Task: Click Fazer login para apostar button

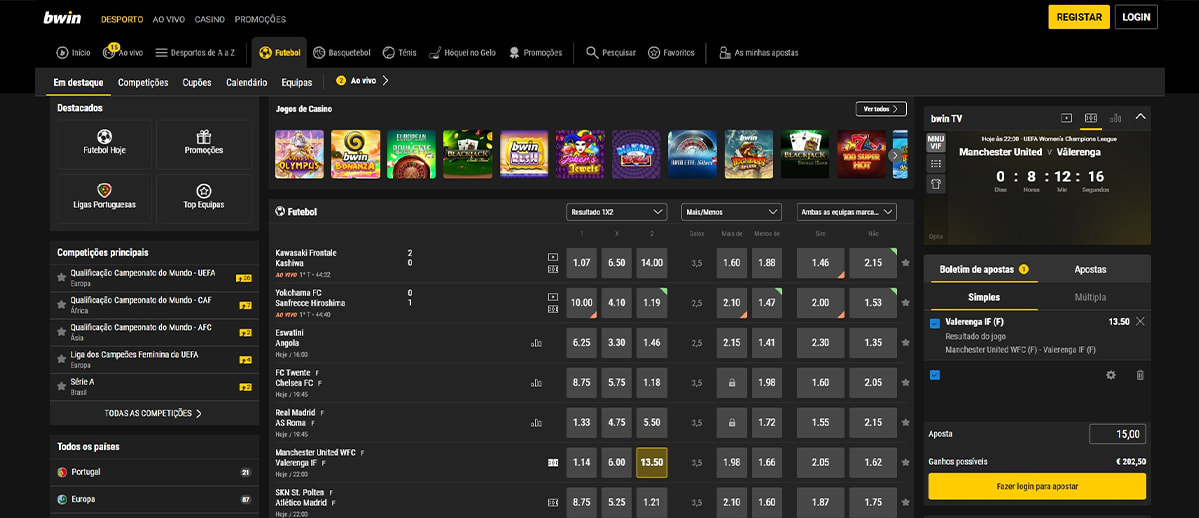Action: [x=1037, y=486]
